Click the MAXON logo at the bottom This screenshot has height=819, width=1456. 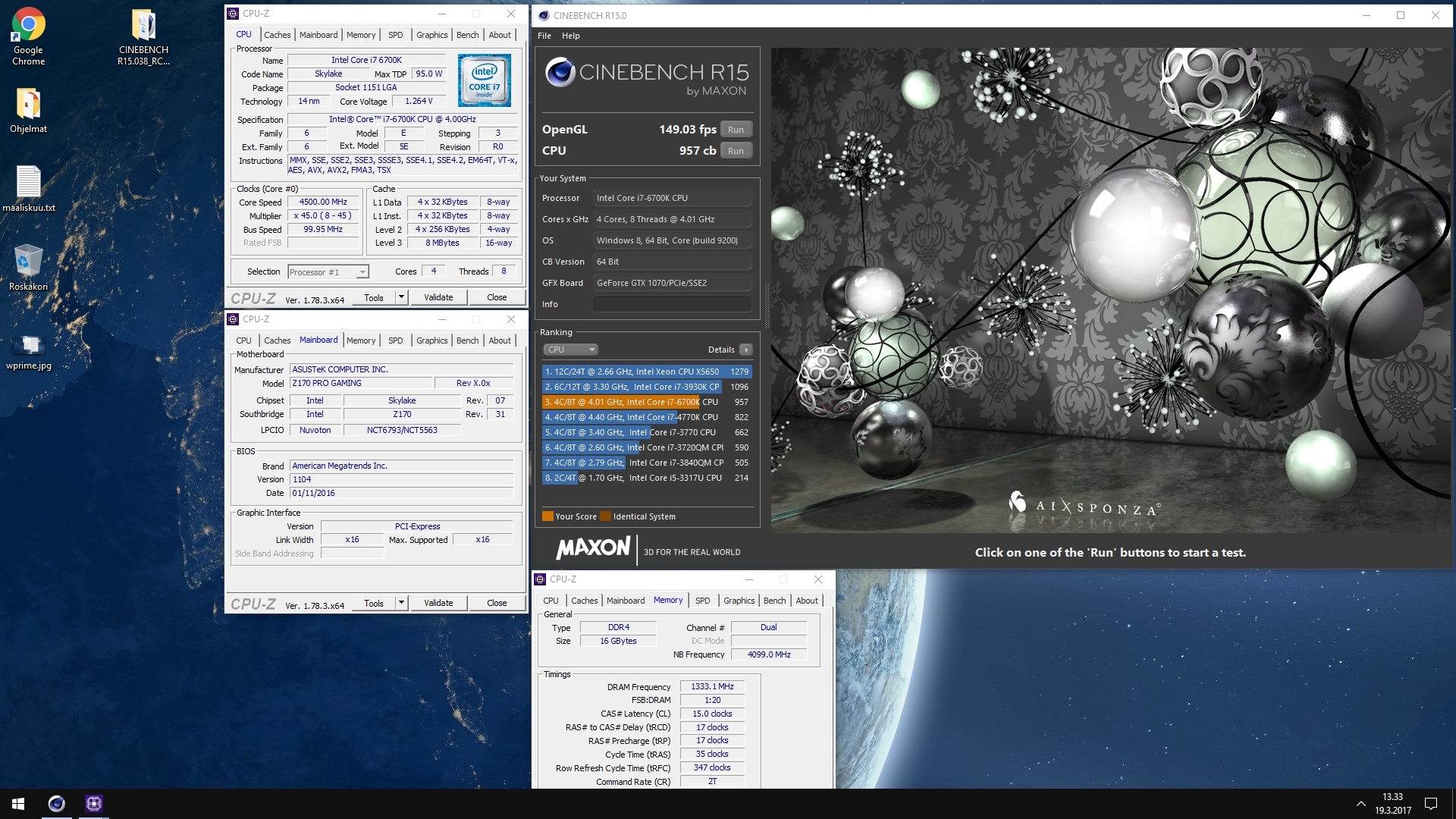coord(593,548)
